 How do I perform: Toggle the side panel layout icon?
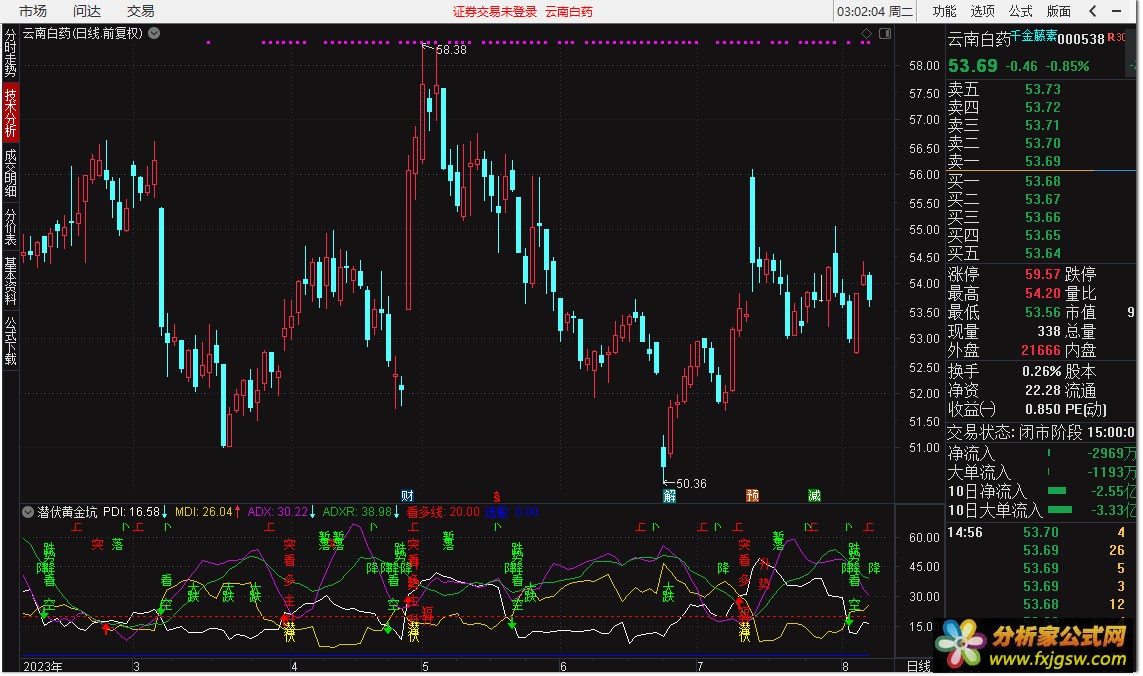click(x=884, y=34)
